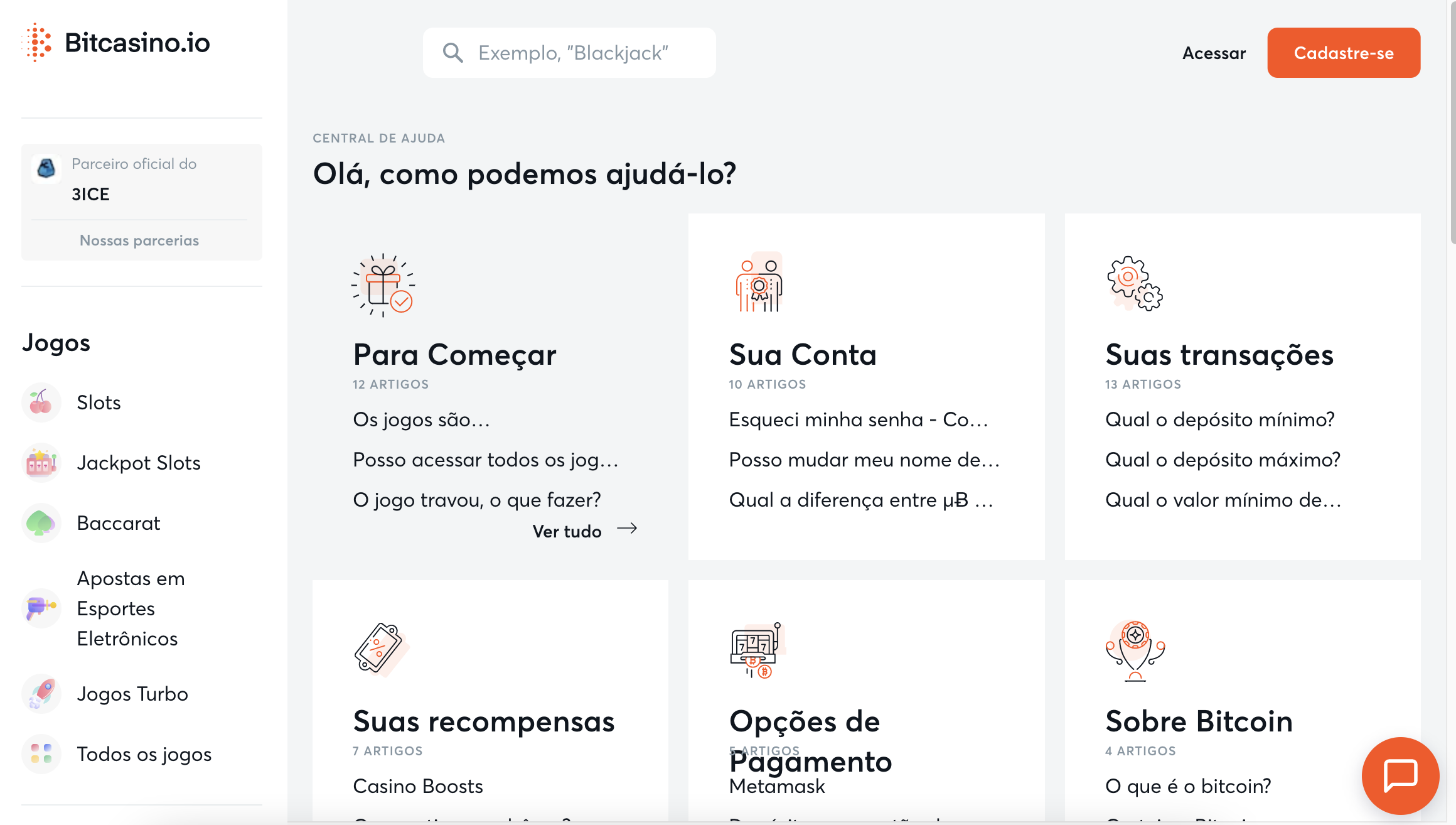This screenshot has width=1456, height=825.
Task: Click the 3ICE partner name
Action: pos(90,195)
